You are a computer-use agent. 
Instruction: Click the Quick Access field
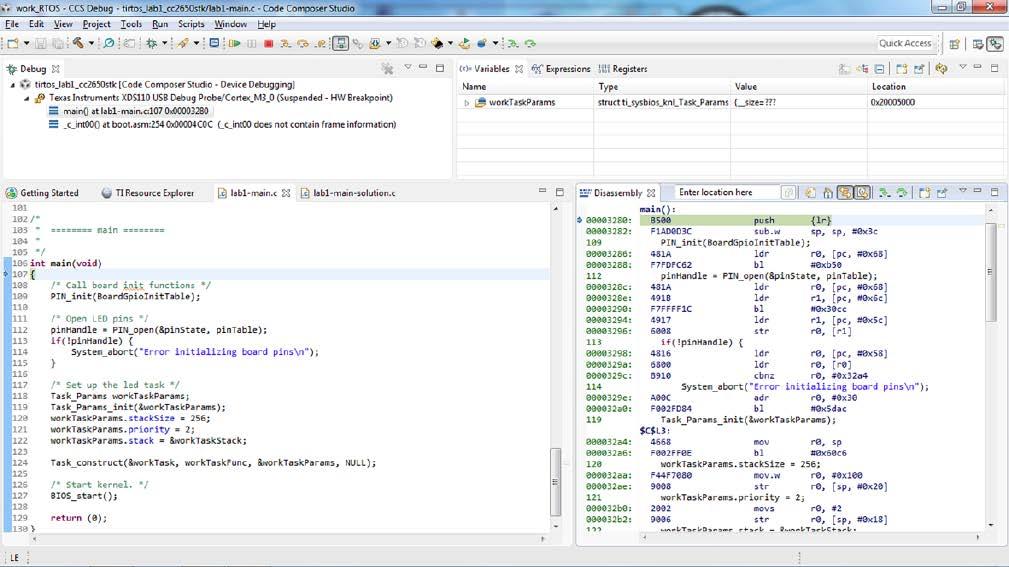click(x=905, y=43)
